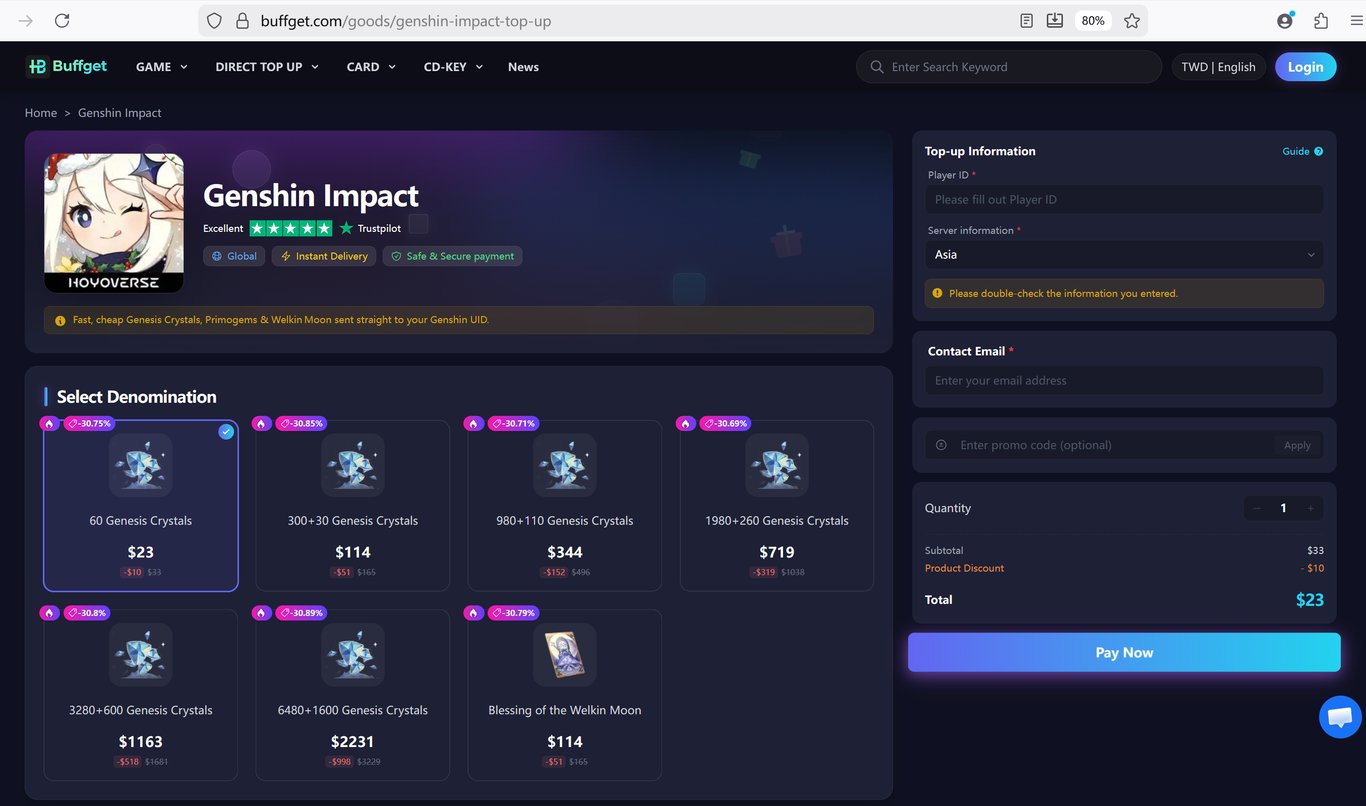The width and height of the screenshot is (1366, 806).
Task: Click the browser address bar URL
Action: tap(405, 21)
